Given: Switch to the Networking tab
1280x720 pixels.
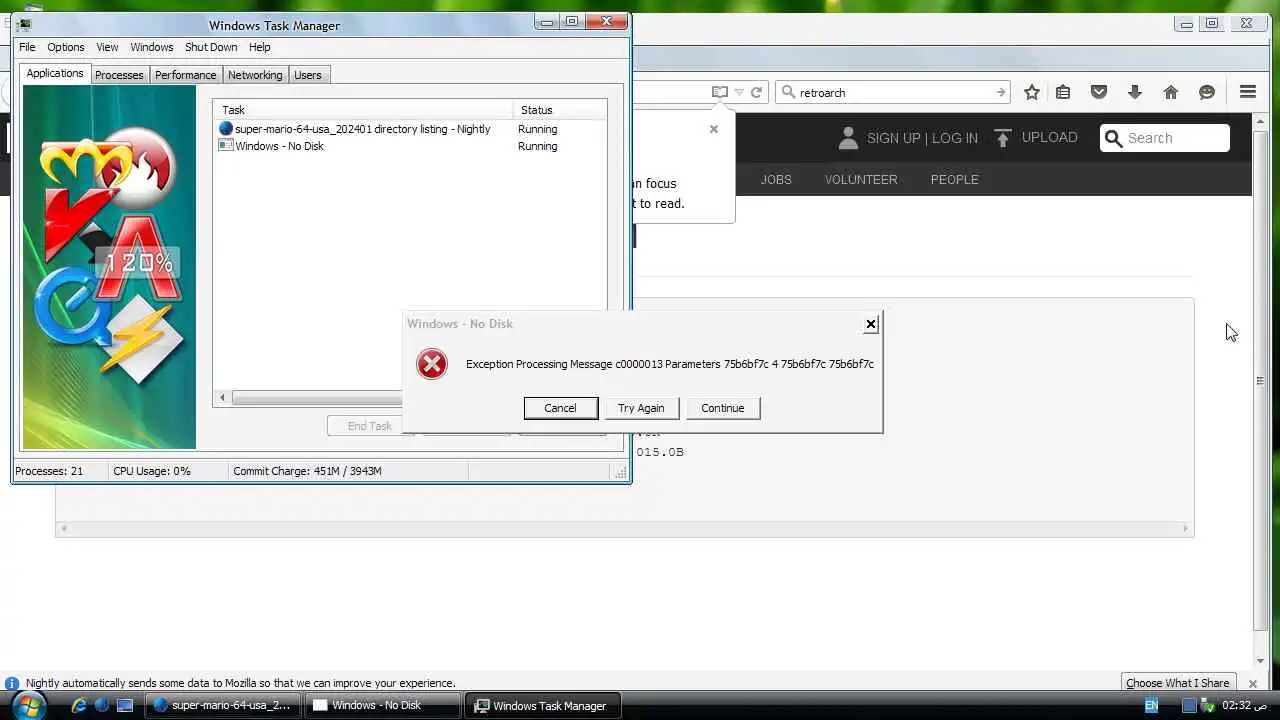Looking at the screenshot, I should pyautogui.click(x=255, y=75).
